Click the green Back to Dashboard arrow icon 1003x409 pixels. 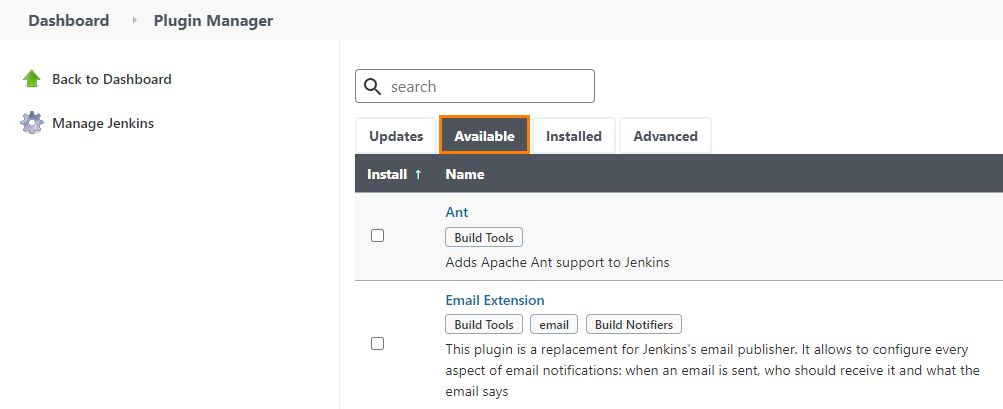coord(32,79)
